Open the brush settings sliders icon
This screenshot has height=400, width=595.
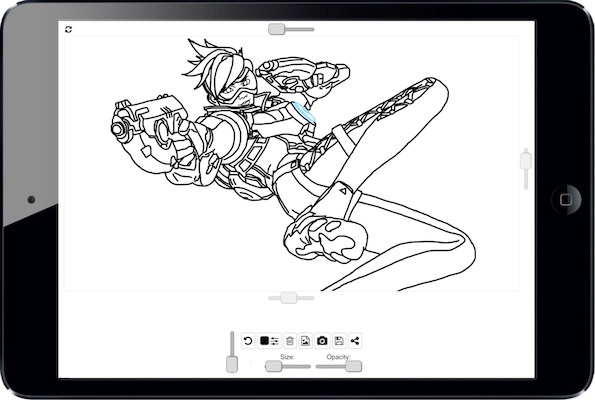coord(275,341)
